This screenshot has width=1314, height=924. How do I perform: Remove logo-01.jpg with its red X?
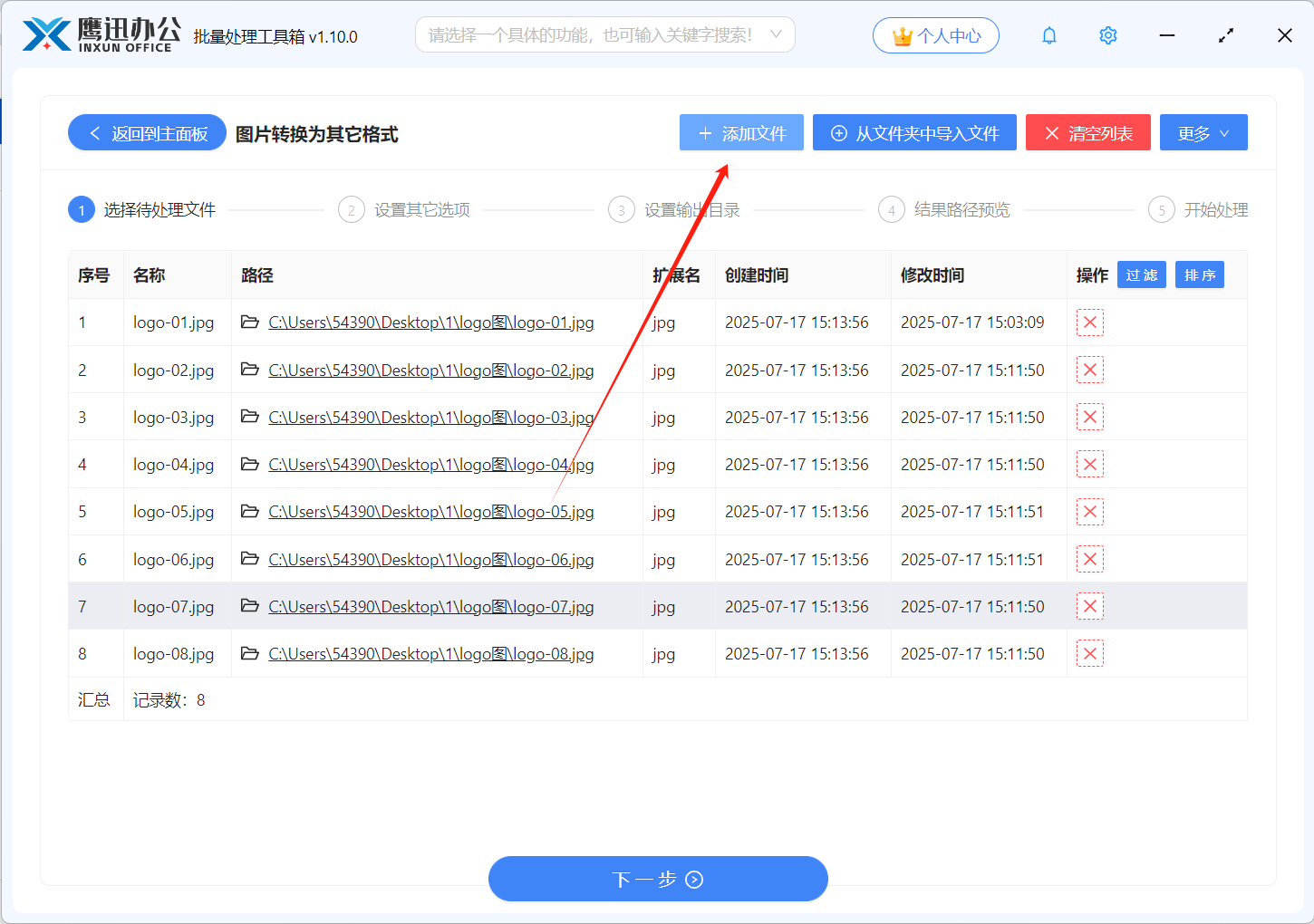tap(1090, 322)
